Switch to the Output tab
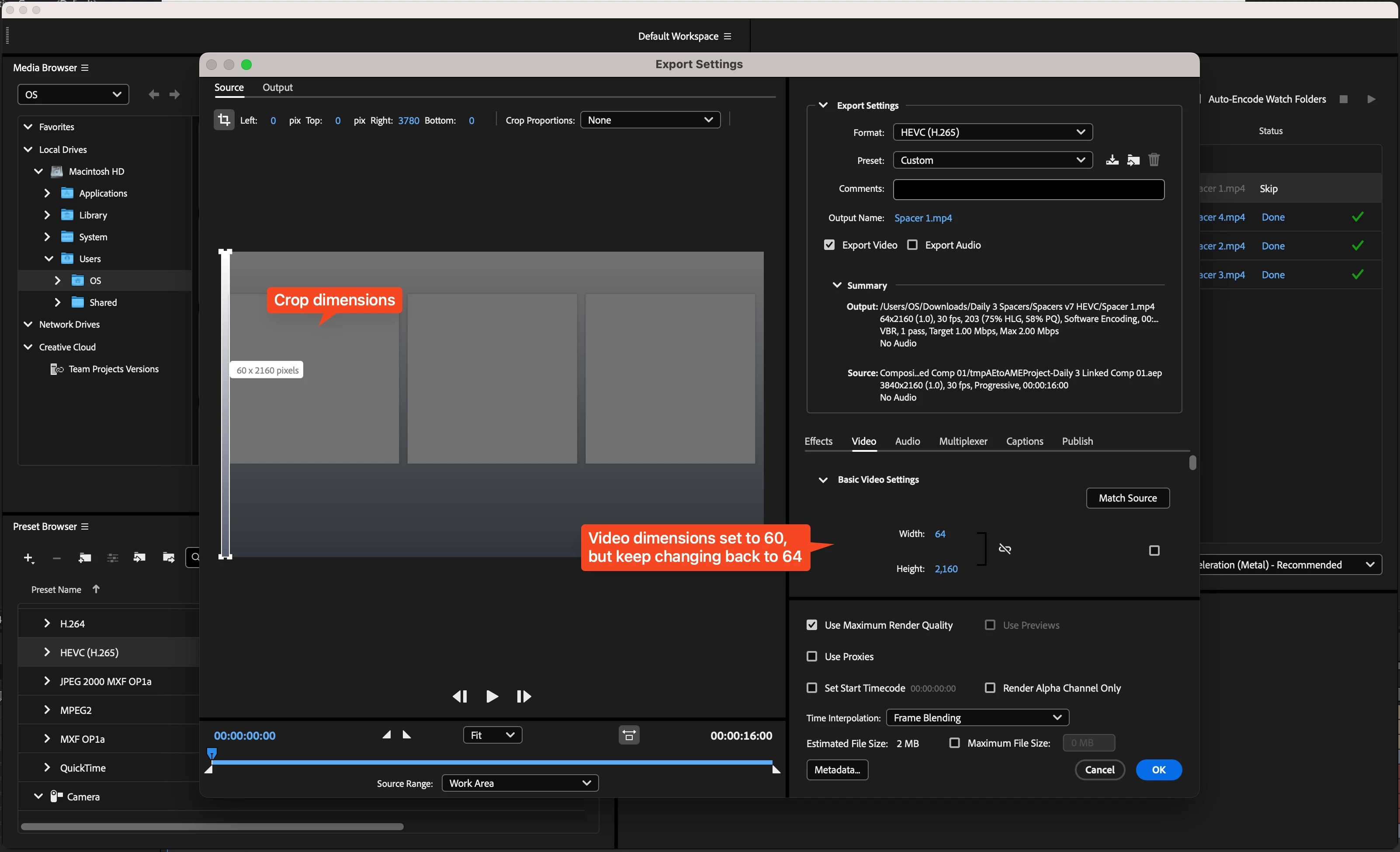The height and width of the screenshot is (852, 1400). [x=277, y=87]
